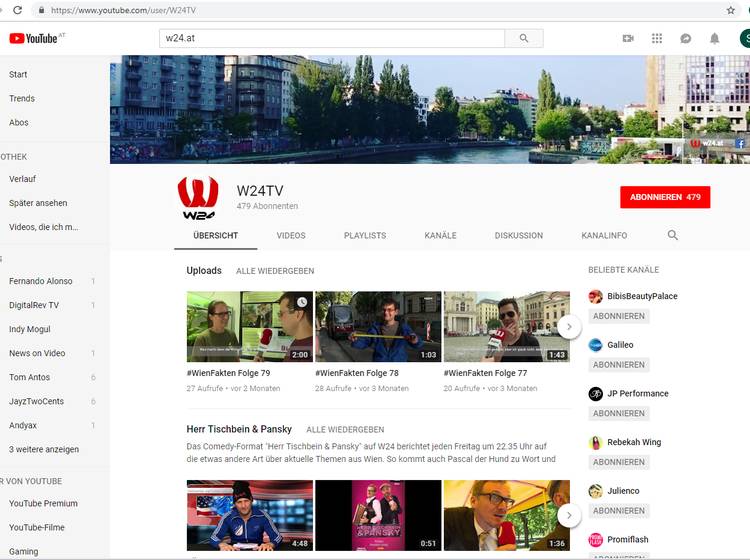Click the browser address bar URL

coord(123,10)
